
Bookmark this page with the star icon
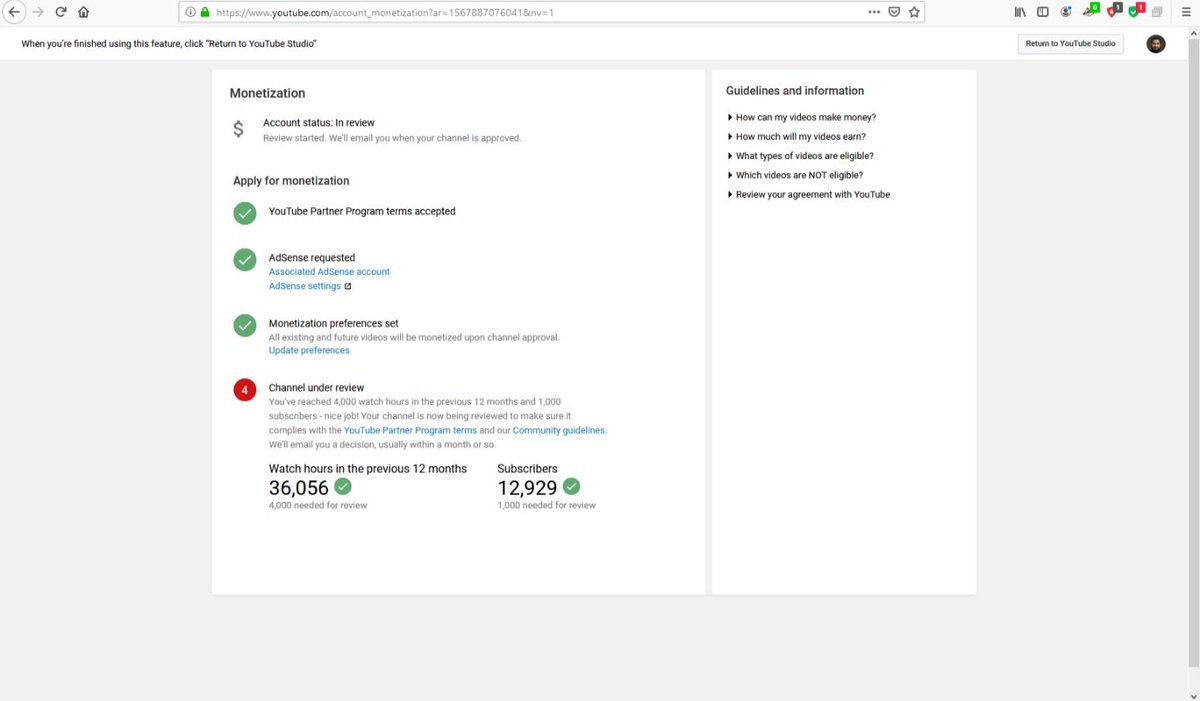(914, 13)
